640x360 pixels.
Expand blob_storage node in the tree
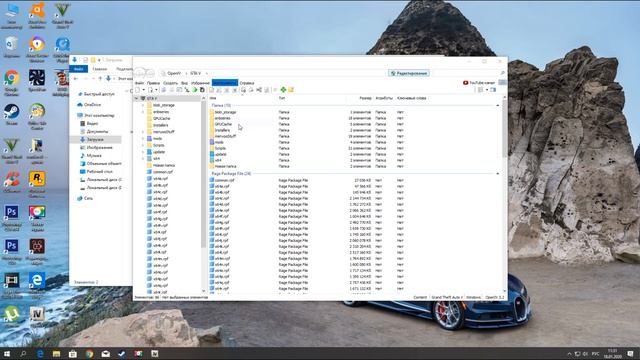143,105
